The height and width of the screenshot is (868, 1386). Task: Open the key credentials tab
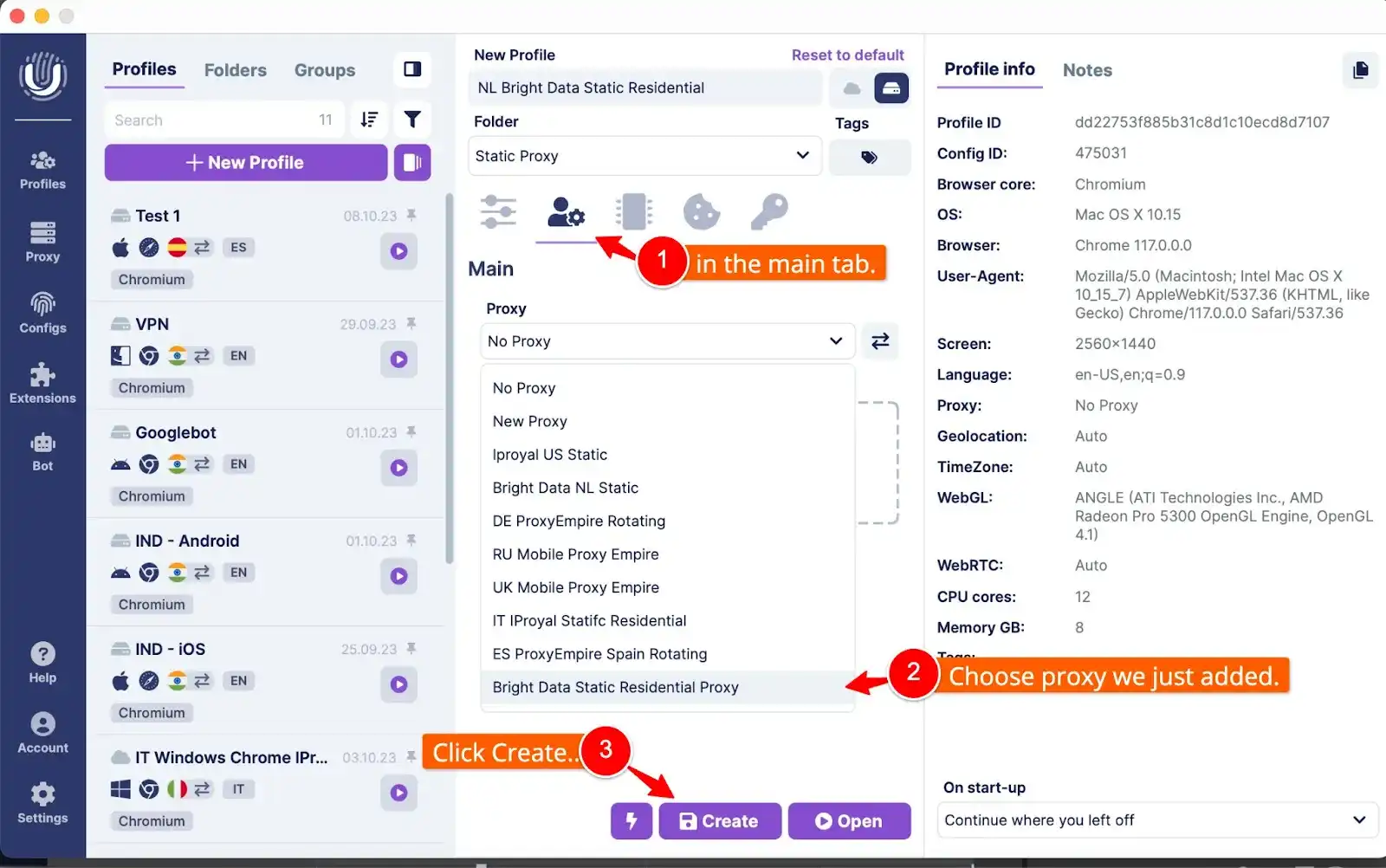(x=769, y=212)
